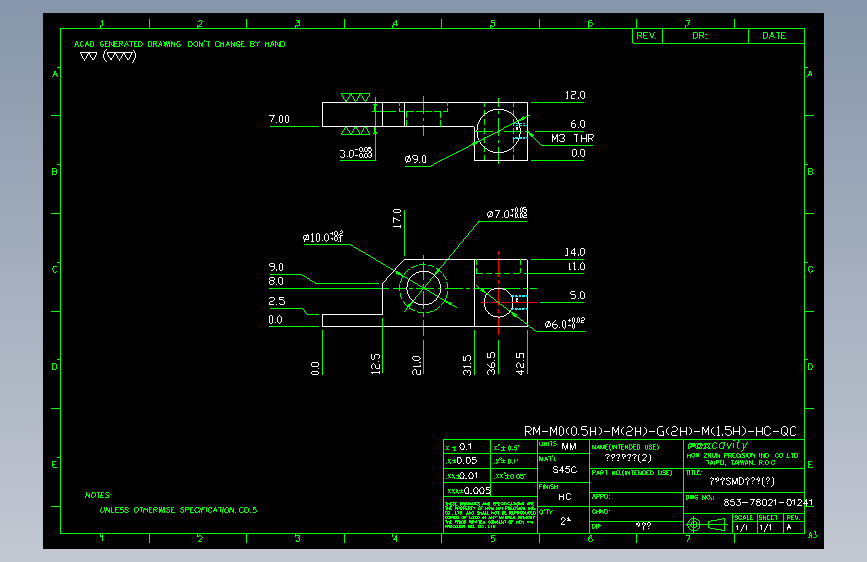Select the 1/1 value under SCALE
The width and height of the screenshot is (867, 562).
pyautogui.click(x=741, y=528)
